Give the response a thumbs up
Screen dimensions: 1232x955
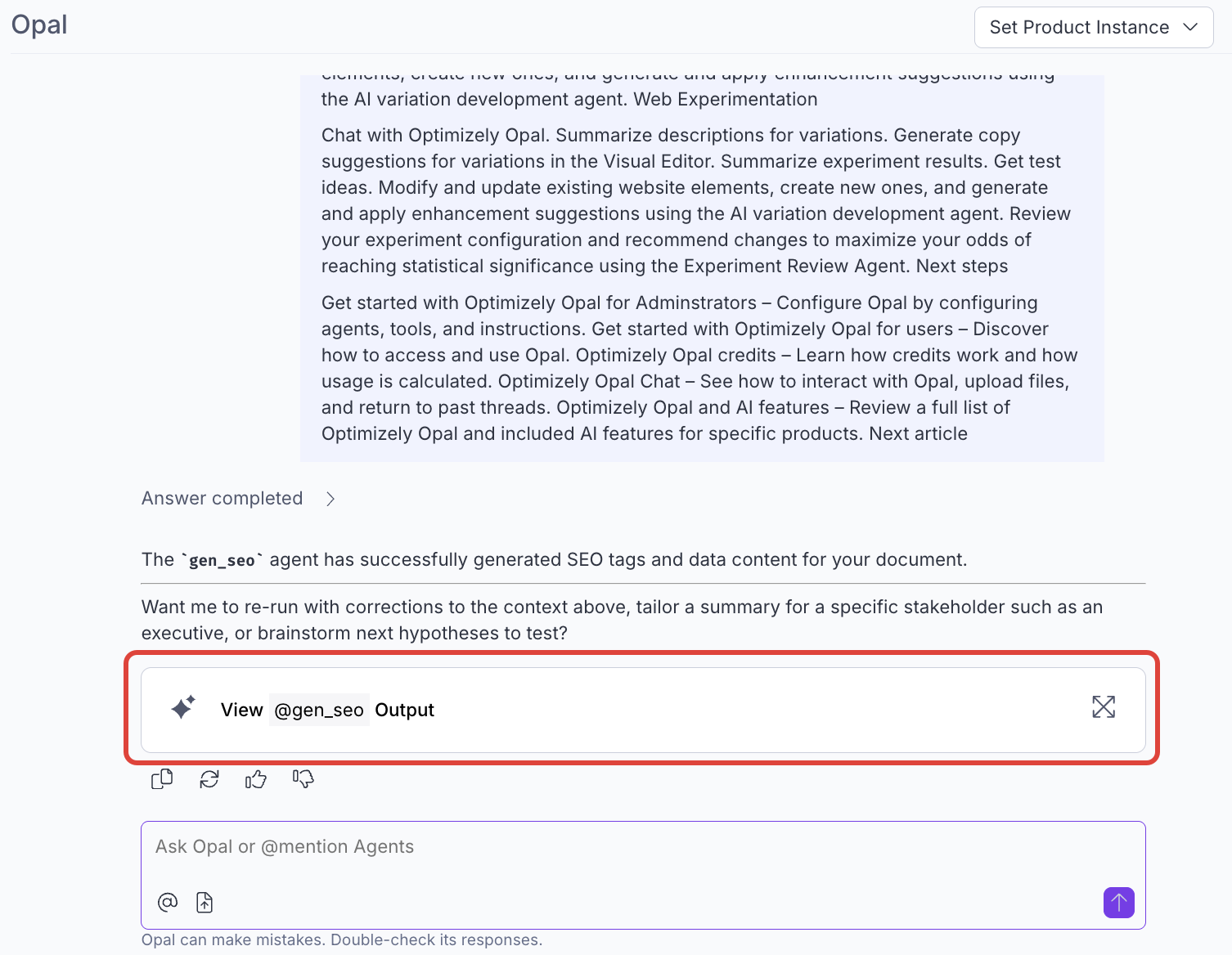(x=256, y=779)
